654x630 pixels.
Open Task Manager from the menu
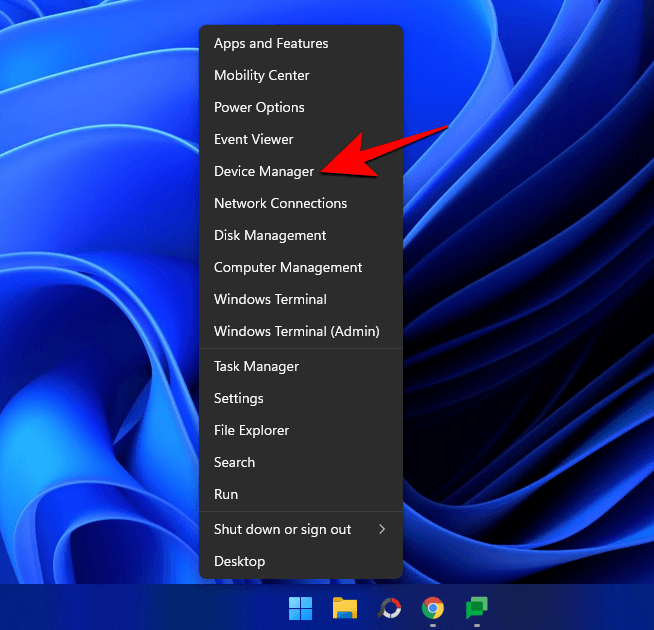coord(256,366)
